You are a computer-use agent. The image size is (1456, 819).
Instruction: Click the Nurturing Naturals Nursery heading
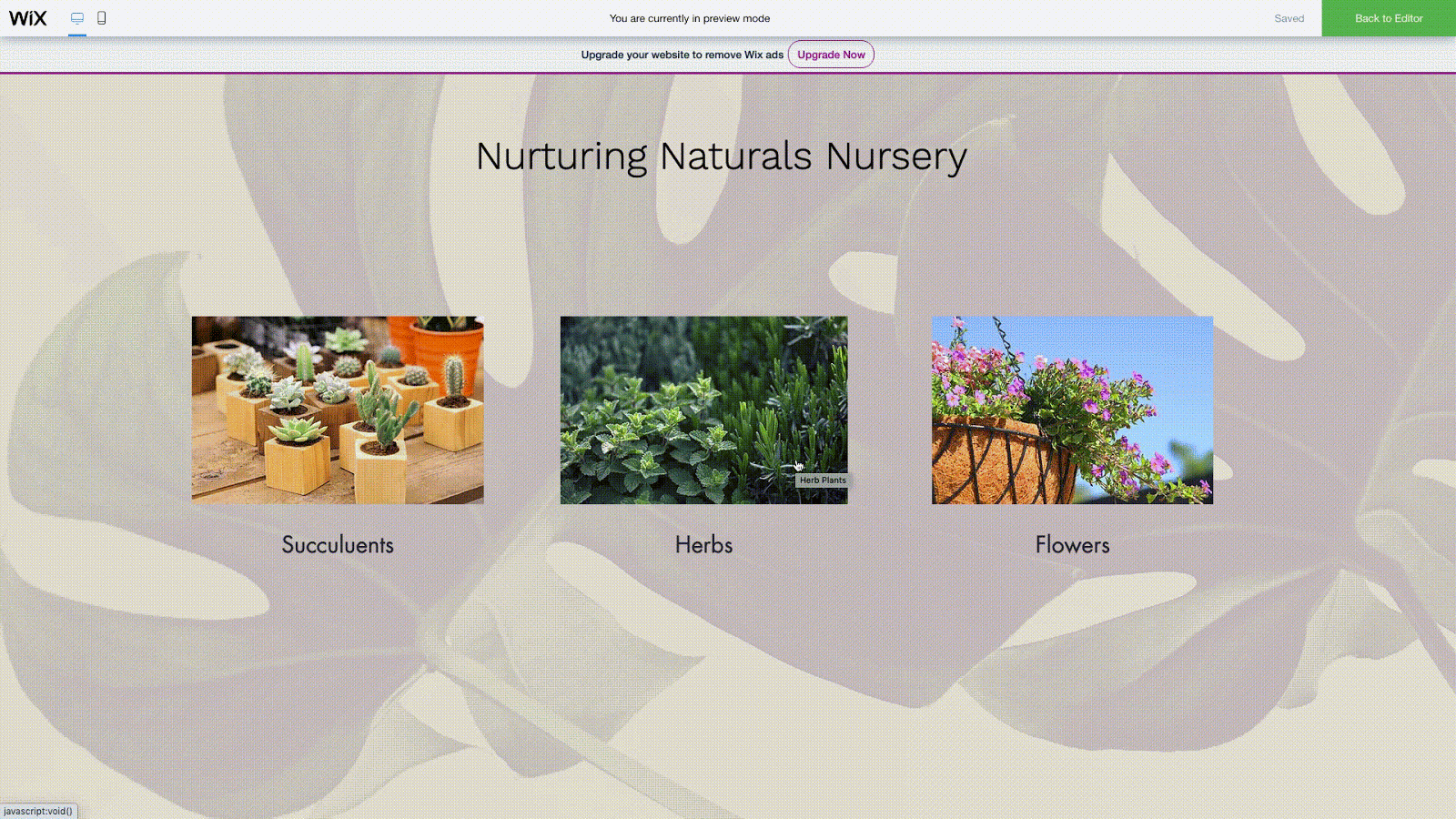tap(721, 157)
